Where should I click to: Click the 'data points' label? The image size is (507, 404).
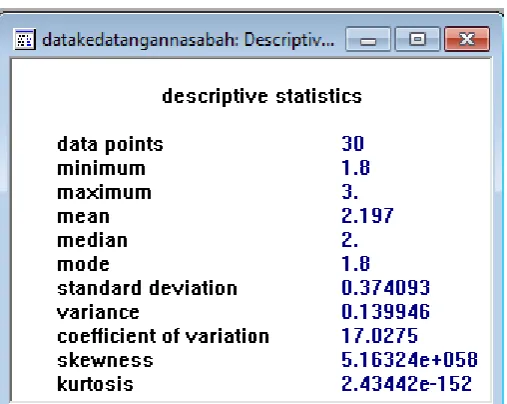pos(110,145)
